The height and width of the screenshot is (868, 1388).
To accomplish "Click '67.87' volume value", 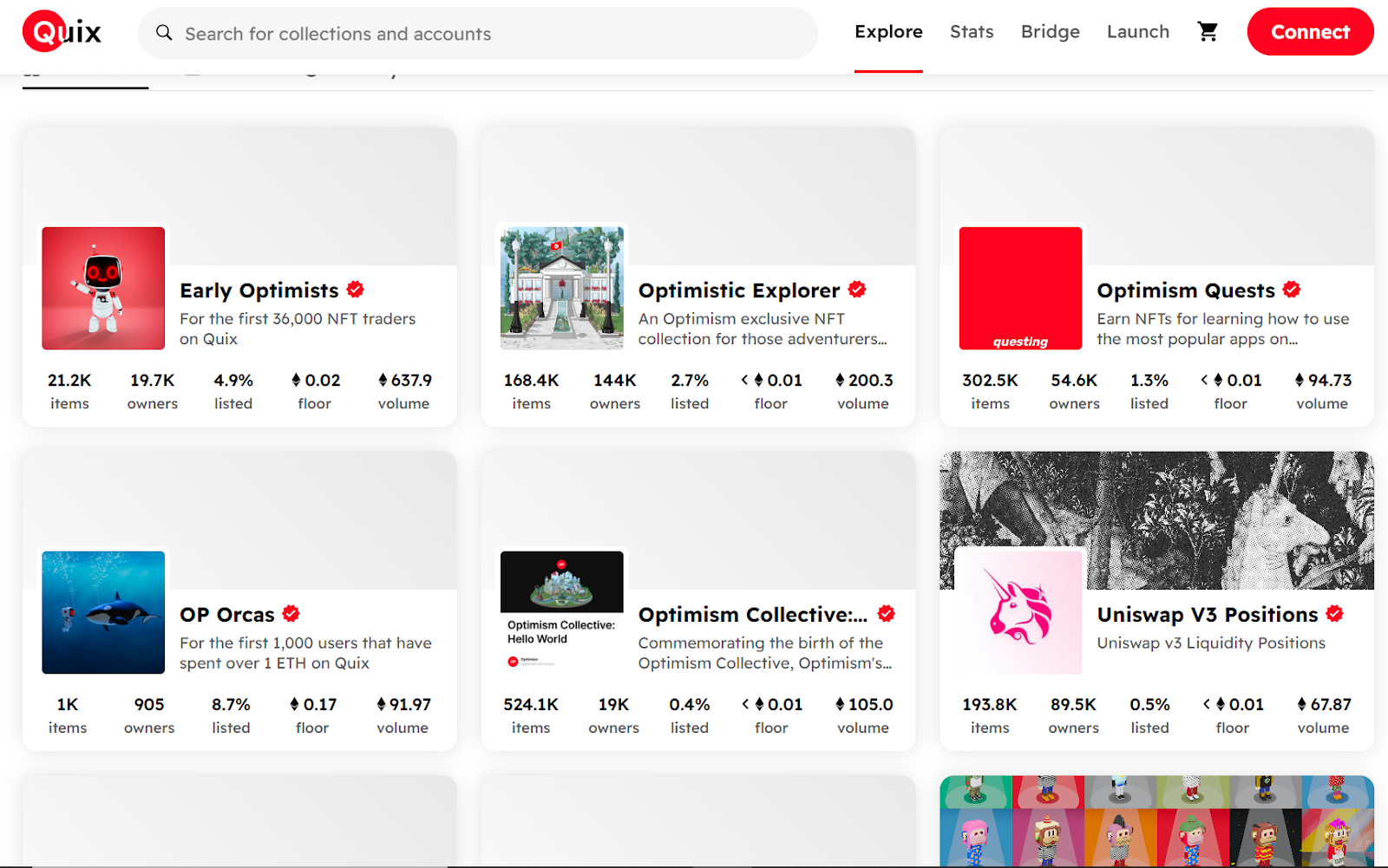I will click(1331, 705).
